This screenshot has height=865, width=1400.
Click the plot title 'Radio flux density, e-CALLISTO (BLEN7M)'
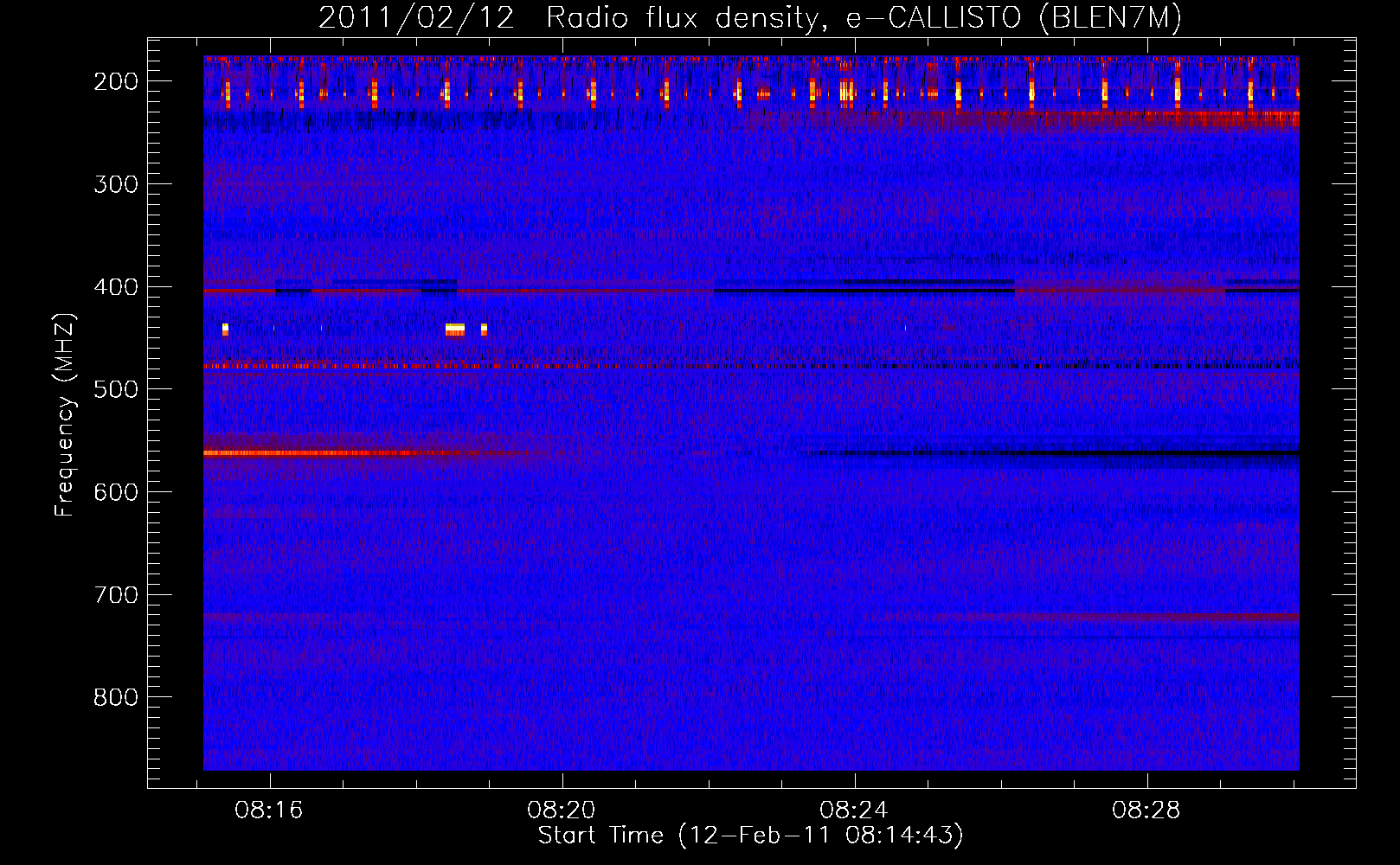tap(864, 18)
